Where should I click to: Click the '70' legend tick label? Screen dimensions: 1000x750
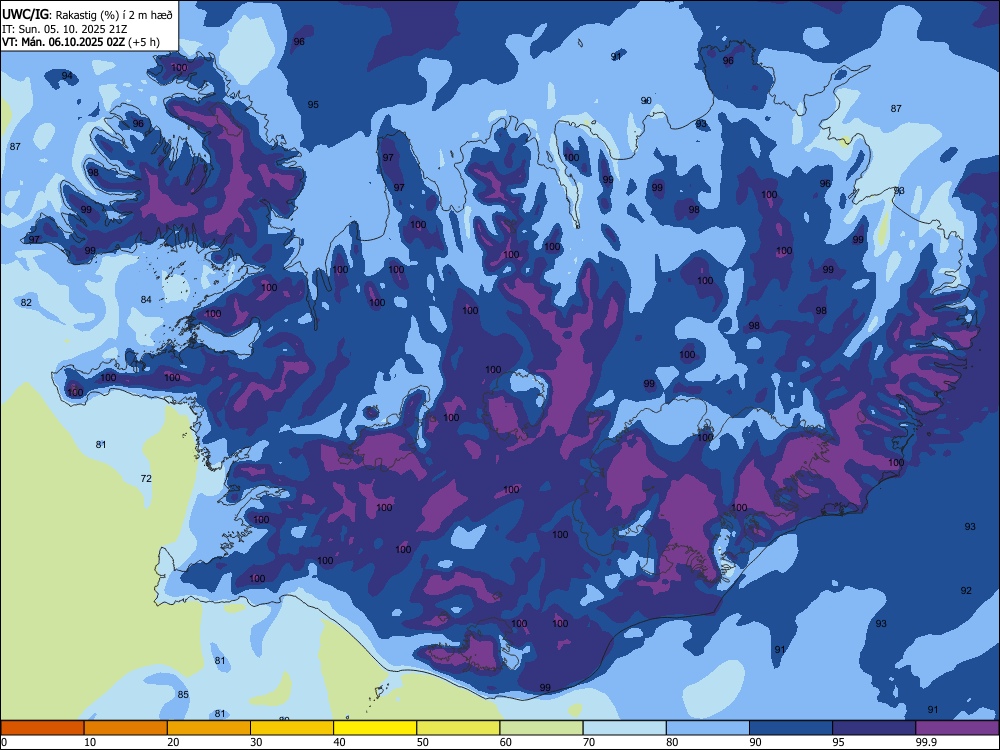[x=589, y=742]
